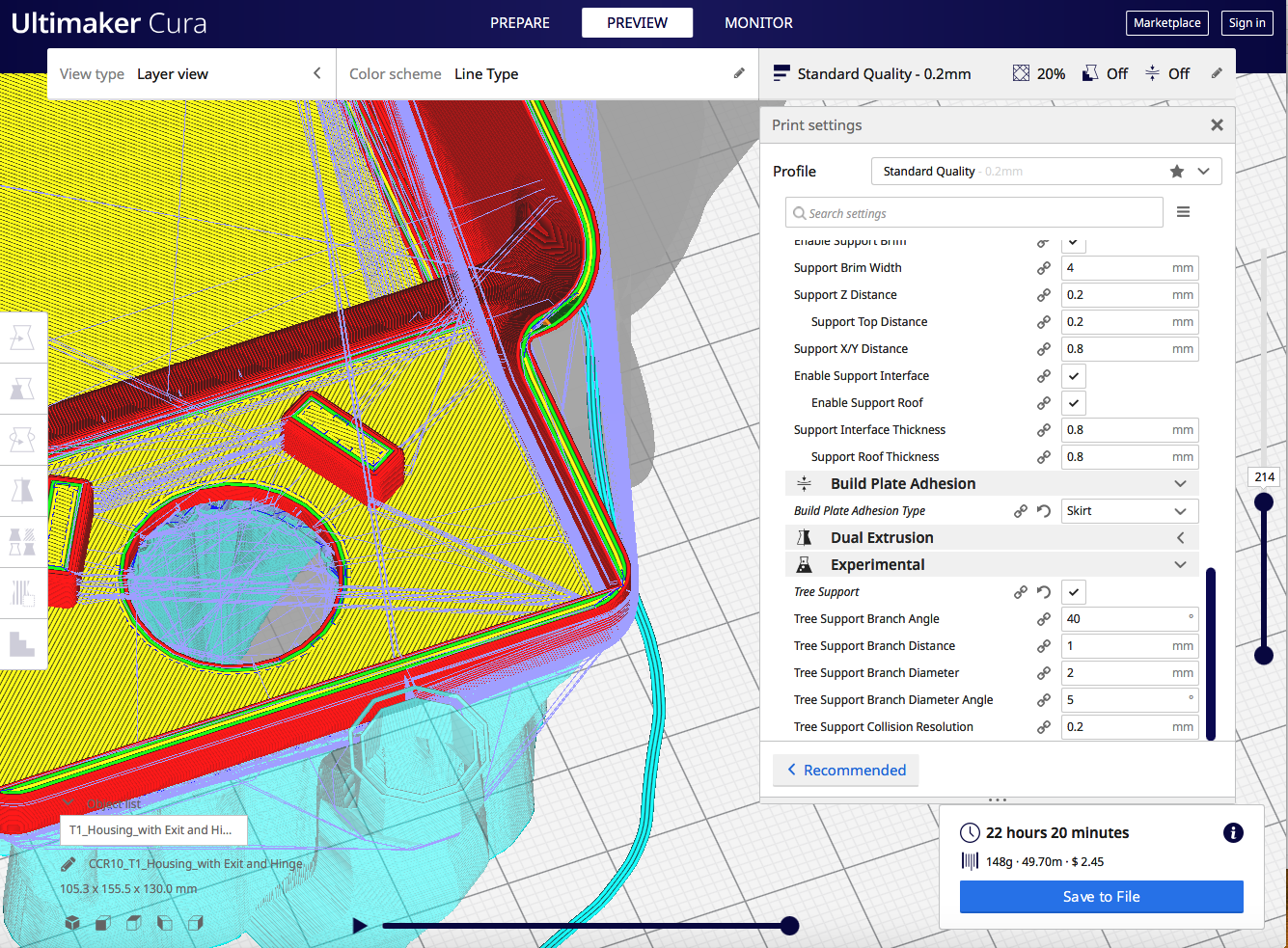Open the Marketplace
Screen dimensions: 1288x948
[1166, 23]
